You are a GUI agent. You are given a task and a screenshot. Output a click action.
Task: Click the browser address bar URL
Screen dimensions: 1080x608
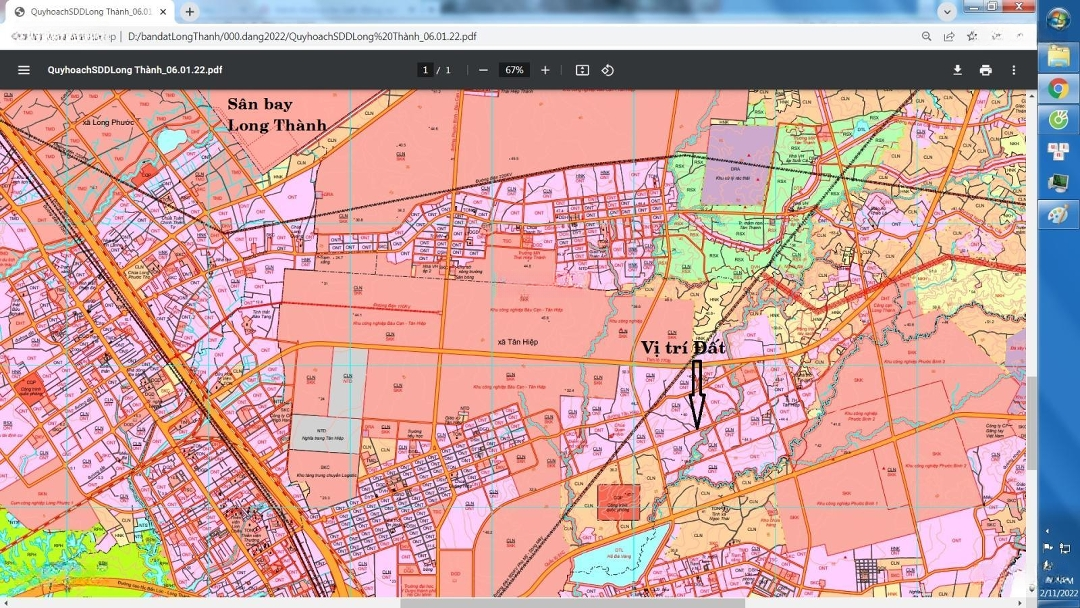point(302,36)
